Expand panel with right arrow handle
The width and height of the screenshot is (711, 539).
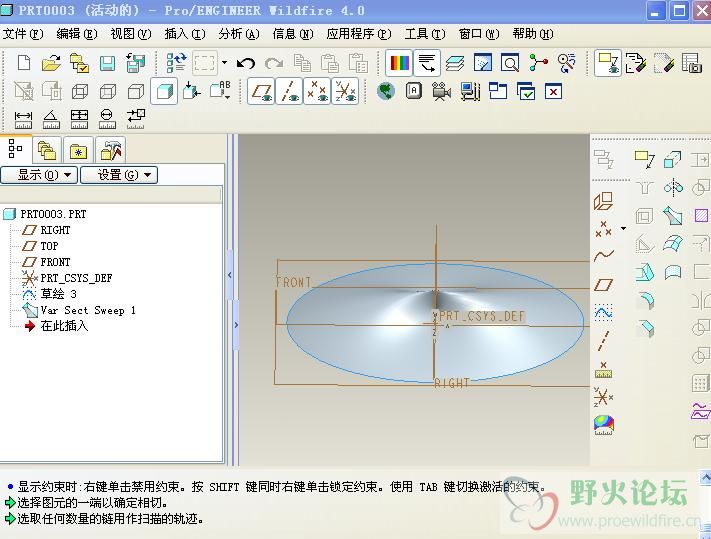(236, 325)
